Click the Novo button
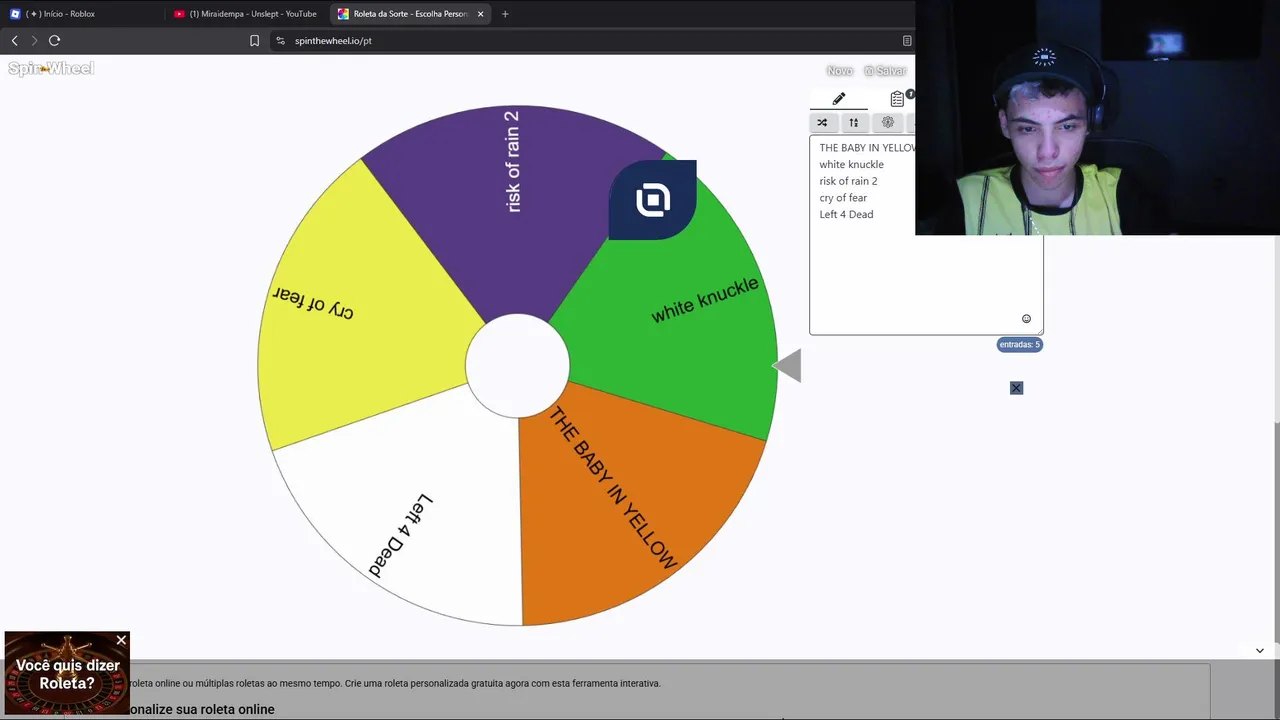The image size is (1280, 720). tap(840, 71)
